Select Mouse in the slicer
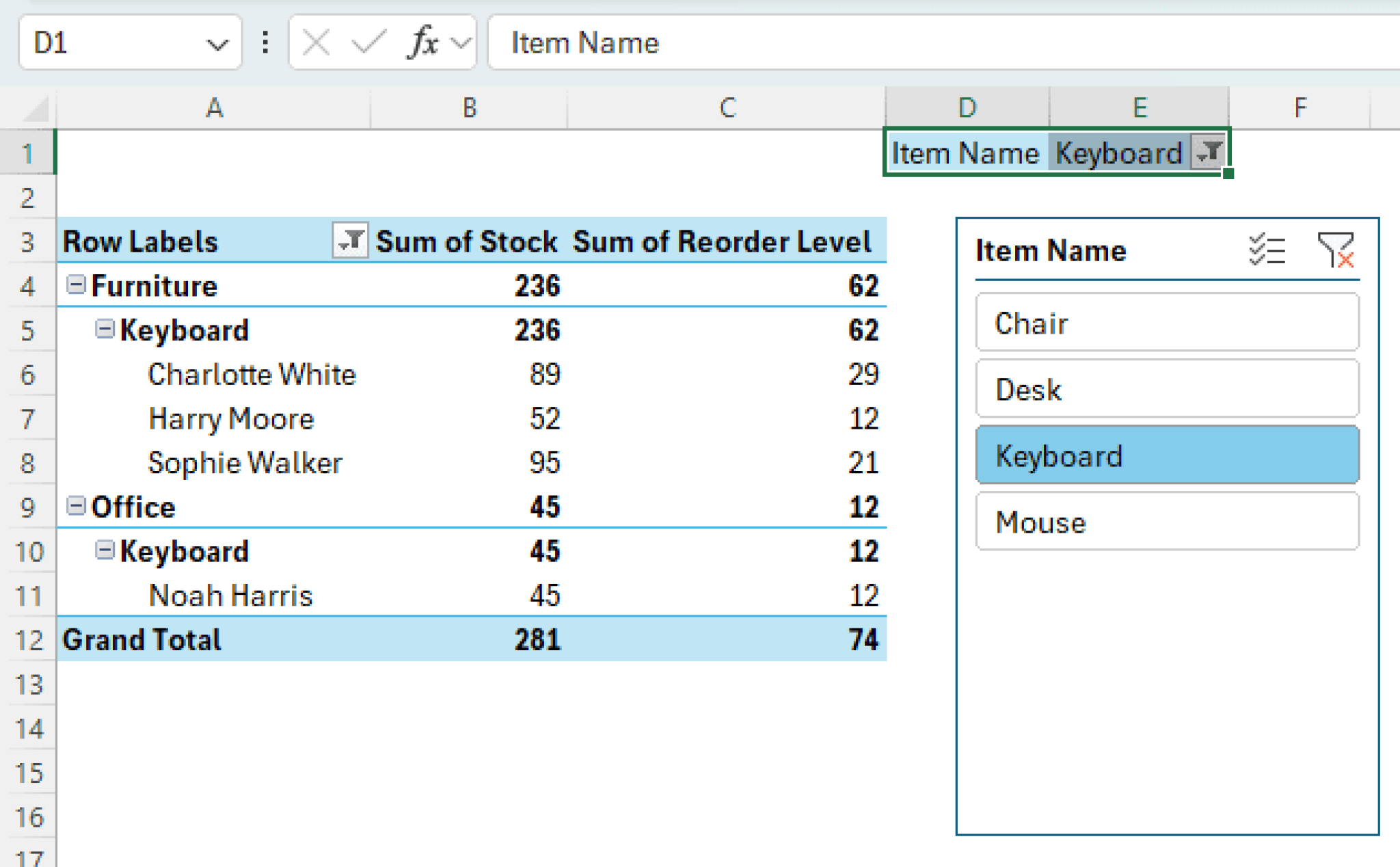 point(1167,522)
